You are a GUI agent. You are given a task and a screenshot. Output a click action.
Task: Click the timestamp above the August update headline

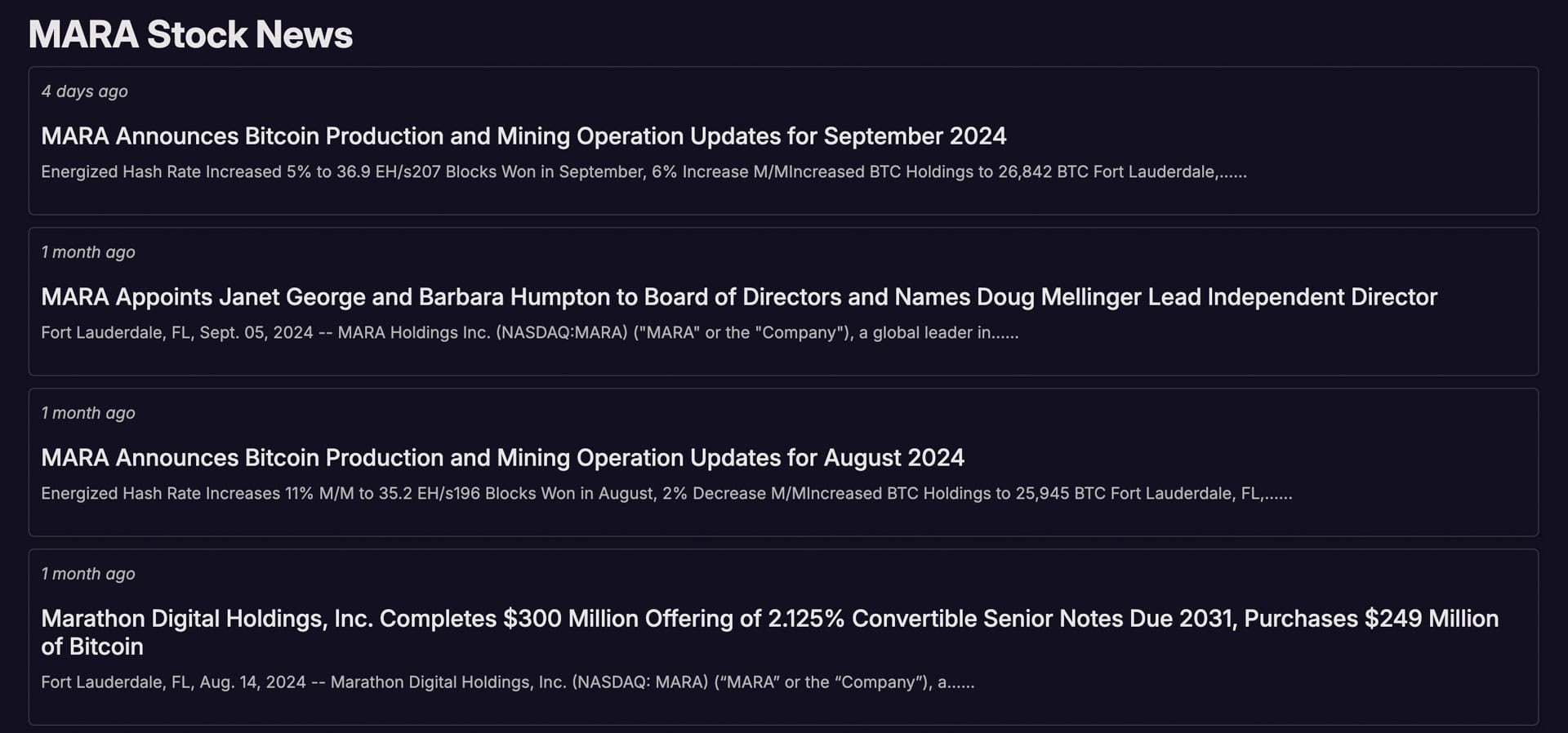tap(88, 413)
